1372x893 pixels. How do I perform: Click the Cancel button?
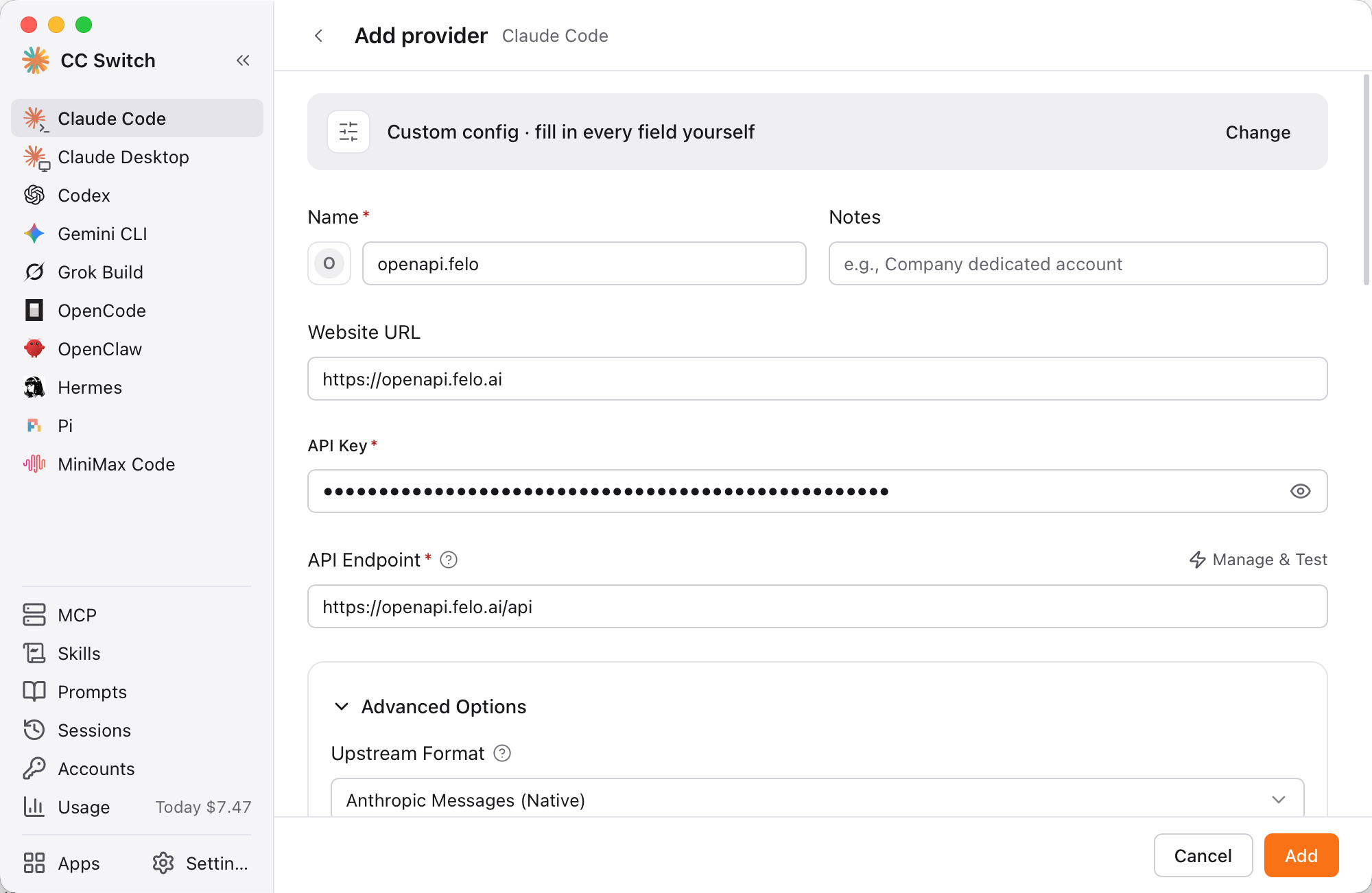pyautogui.click(x=1203, y=855)
